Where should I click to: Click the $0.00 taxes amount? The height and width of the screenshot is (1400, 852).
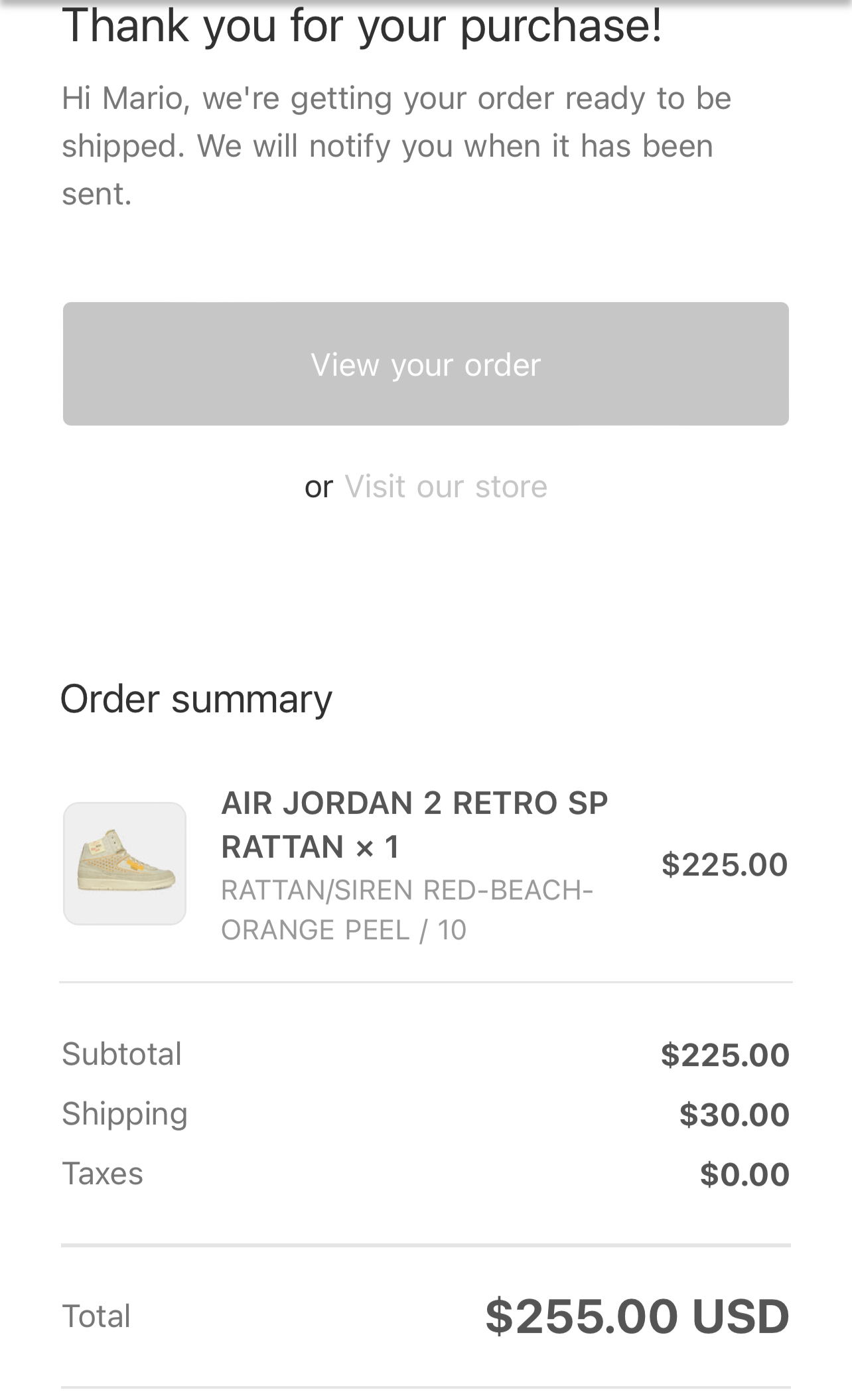(745, 1174)
